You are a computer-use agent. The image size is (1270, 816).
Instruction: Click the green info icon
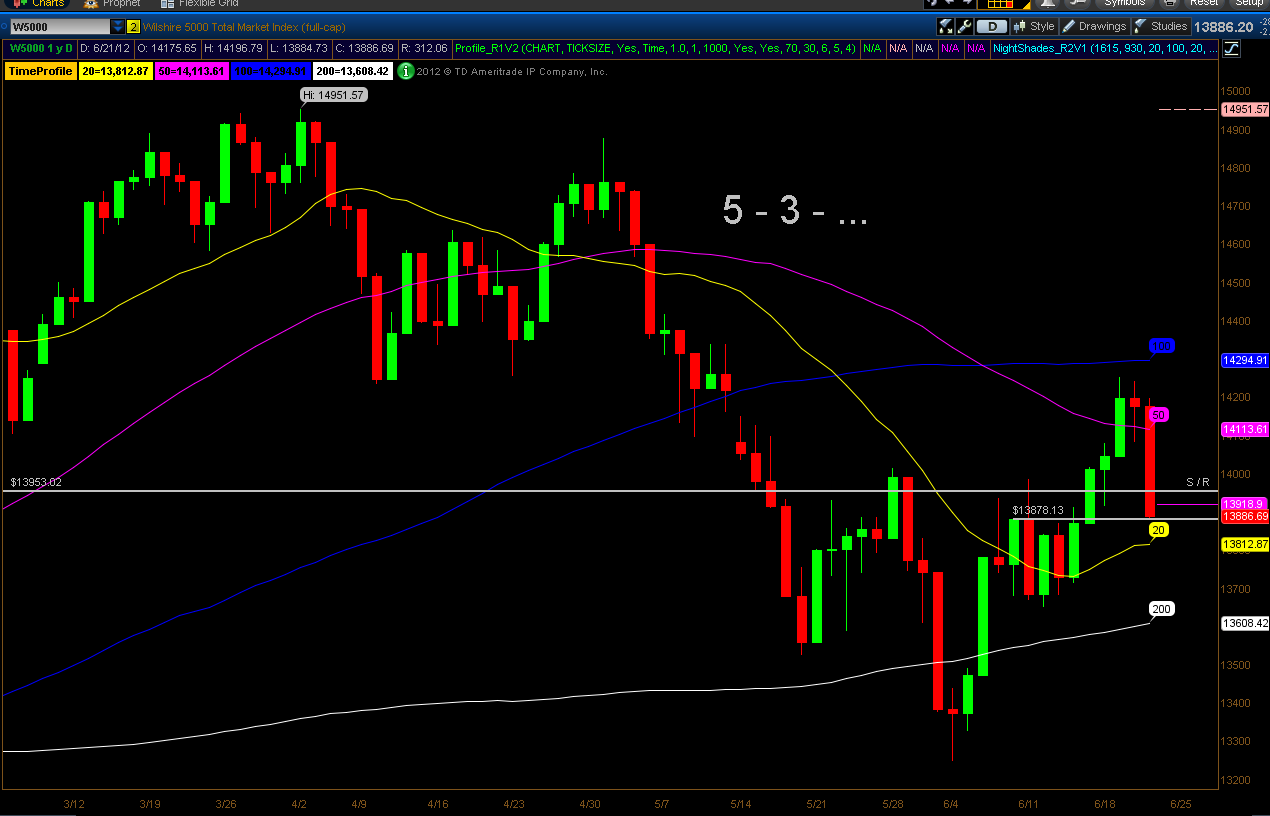pyautogui.click(x=405, y=71)
